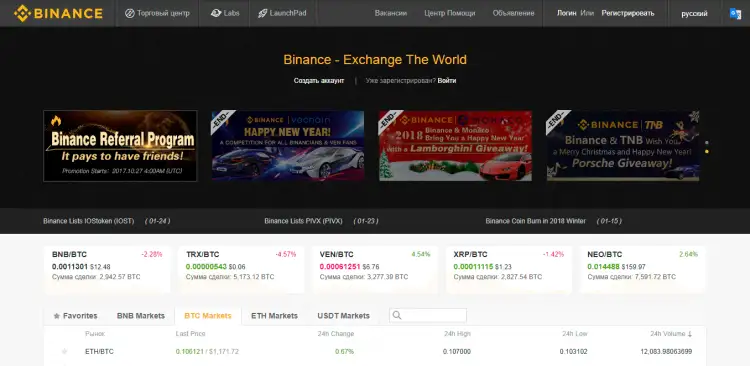Screen dimensions: 750x366
Task: Open Центр Помощи help center
Action: point(450,13)
